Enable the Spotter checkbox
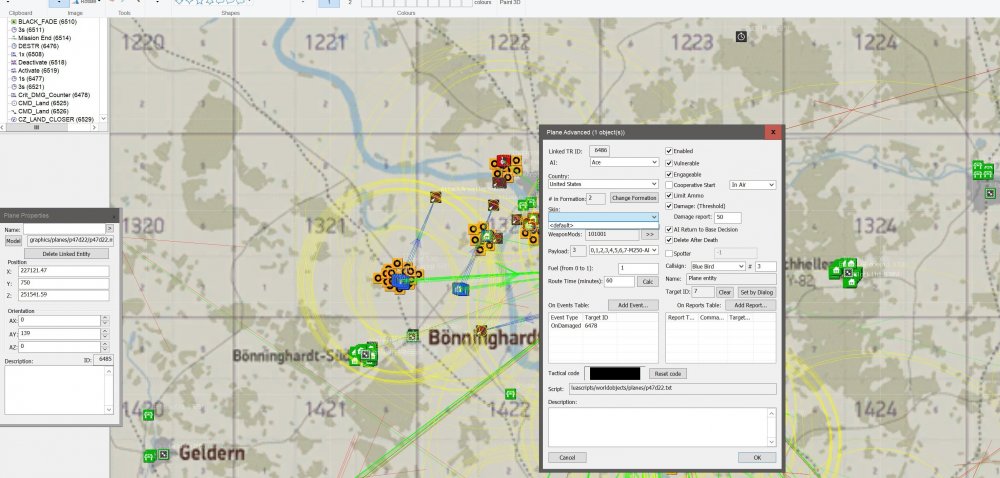Screen dimensions: 1000x478 669,253
